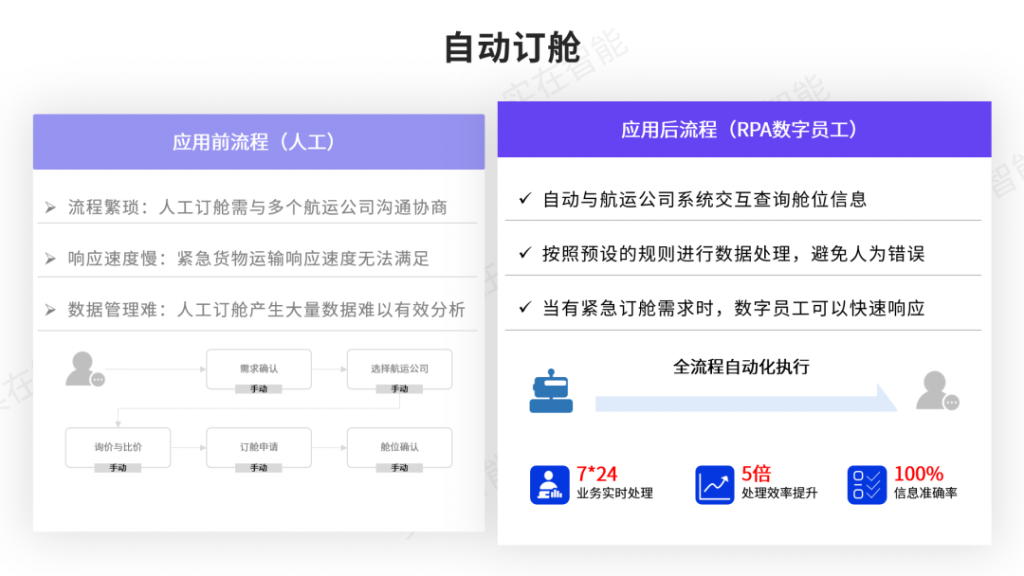Click the checkmark before 按照预设的规则
Viewport: 1024px width, 576px height.
pos(525,253)
